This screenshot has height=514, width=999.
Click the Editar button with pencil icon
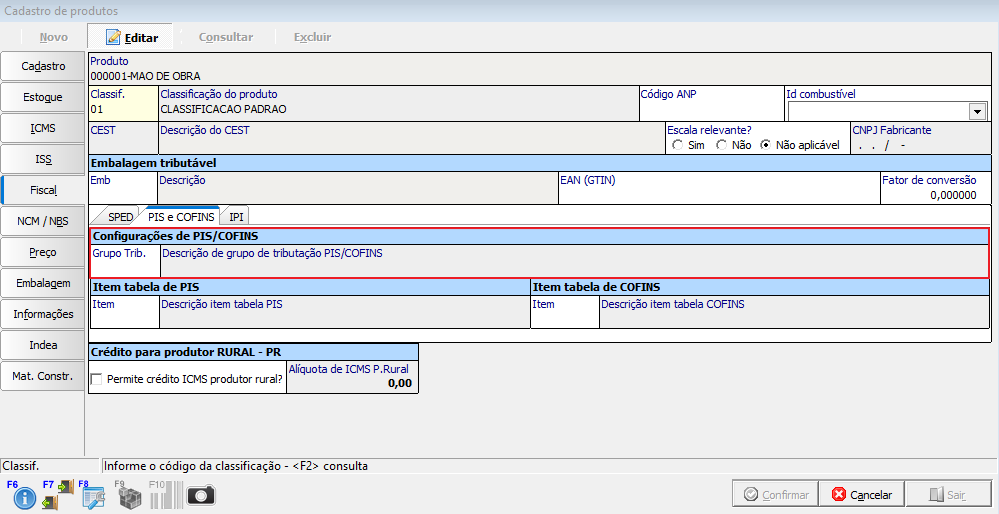132,37
